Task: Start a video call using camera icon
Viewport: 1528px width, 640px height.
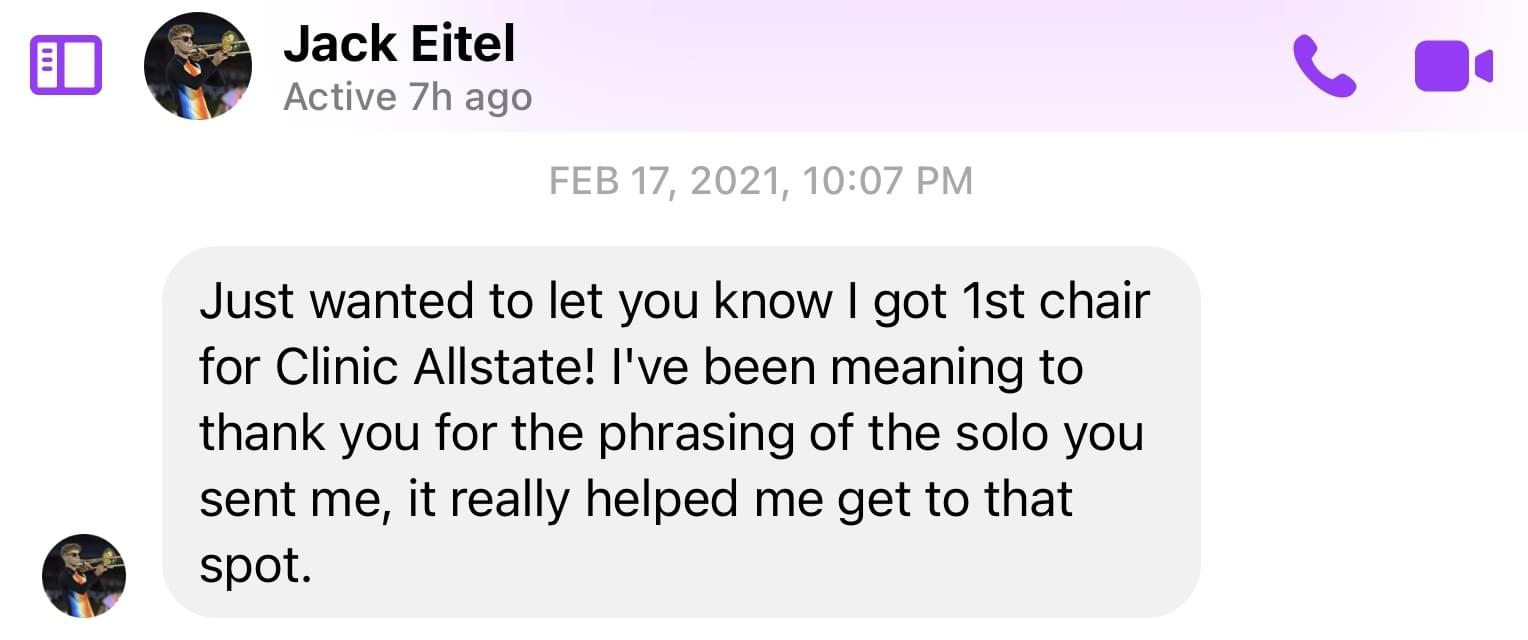Action: tap(1453, 66)
